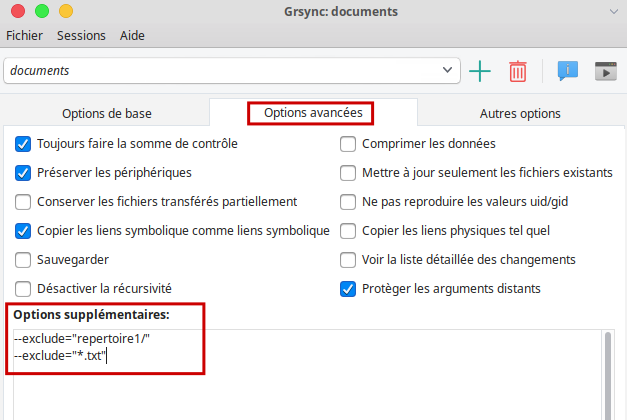
Task: Enable Voir la liste détaillée des changements
Action: pos(348,260)
